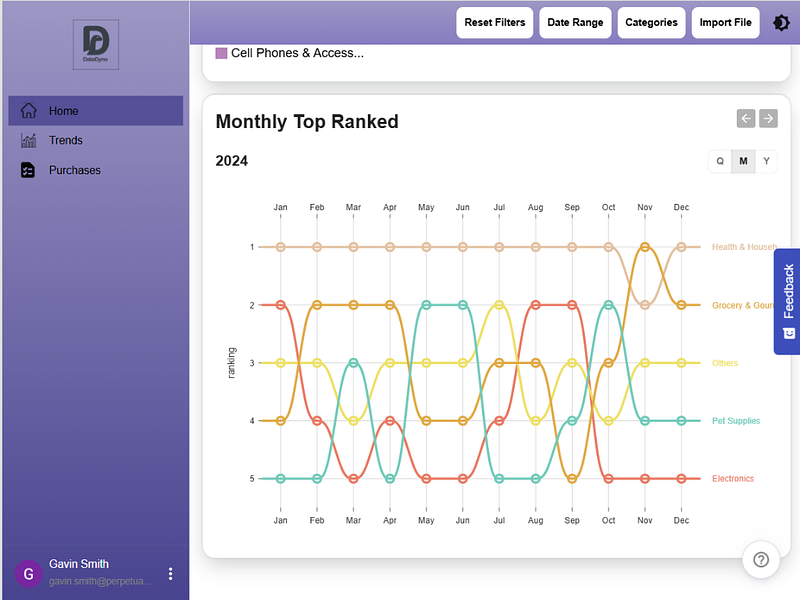Click Grocery & Gourmet series label
Screen dimensions: 800x600
pos(743,305)
